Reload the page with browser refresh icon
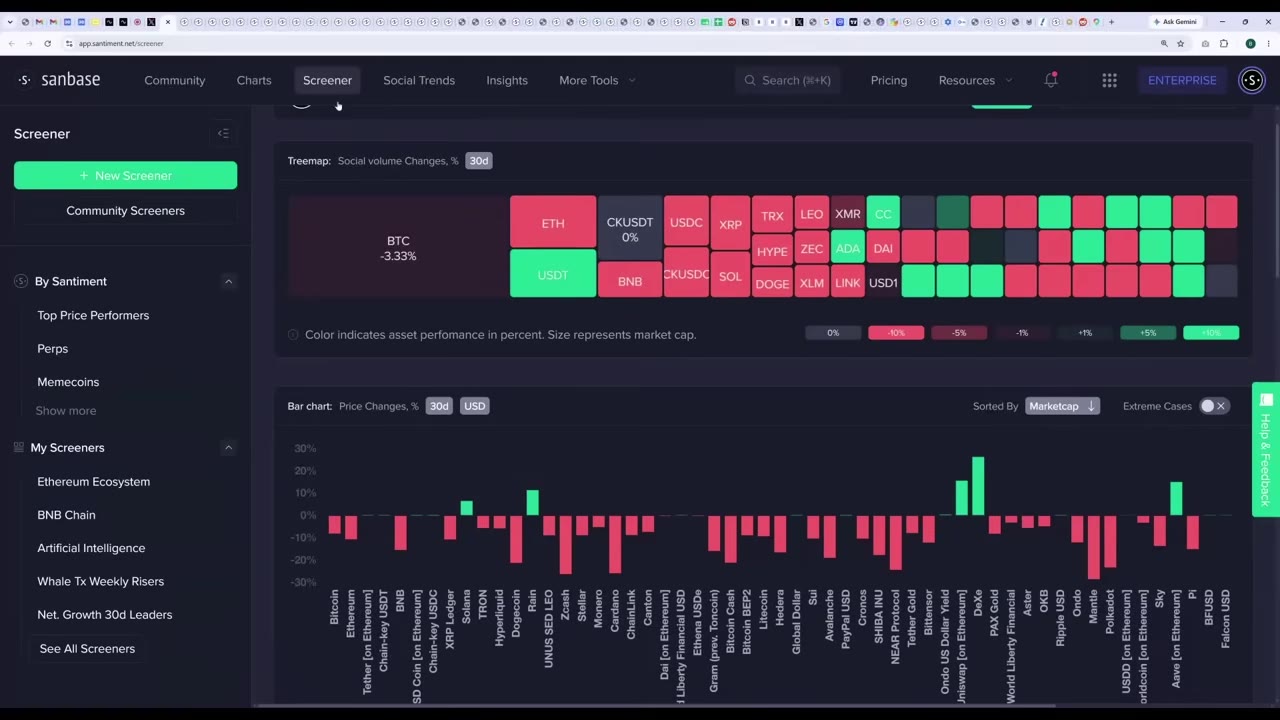The width and height of the screenshot is (1280, 720). coord(47,43)
